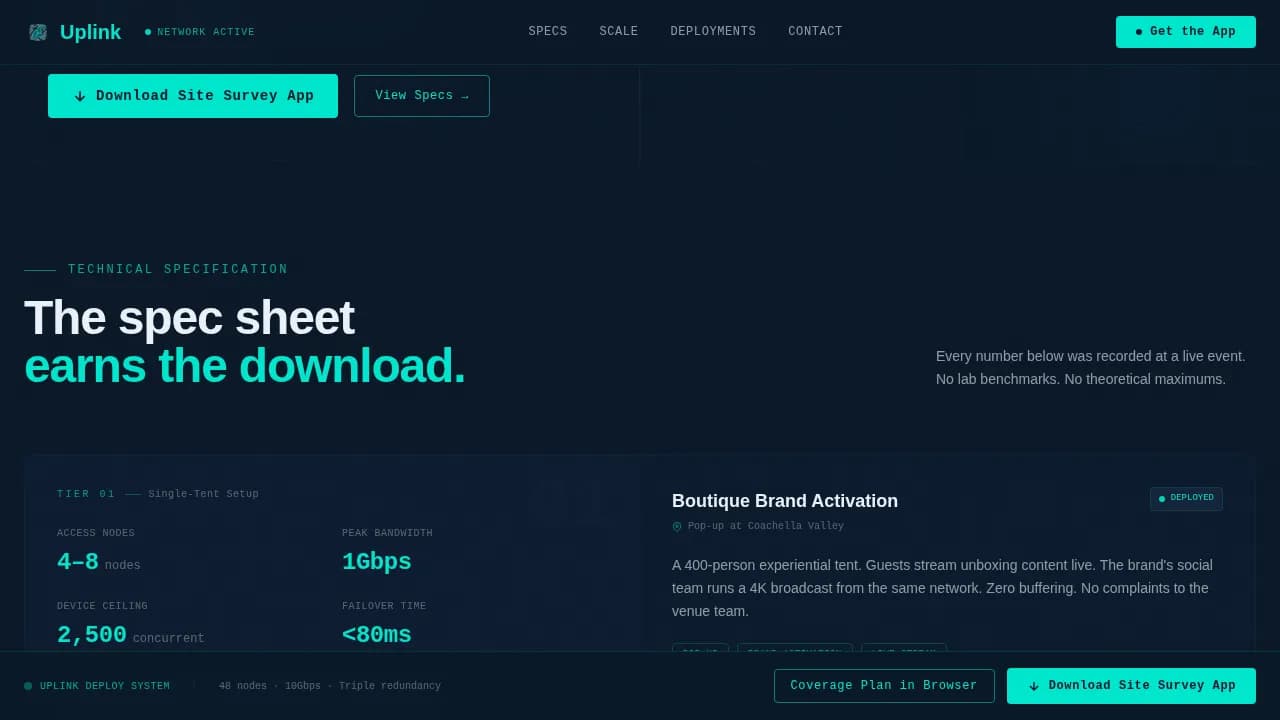Click the Failover Time <80ms value
The image size is (1280, 720).
[377, 635]
